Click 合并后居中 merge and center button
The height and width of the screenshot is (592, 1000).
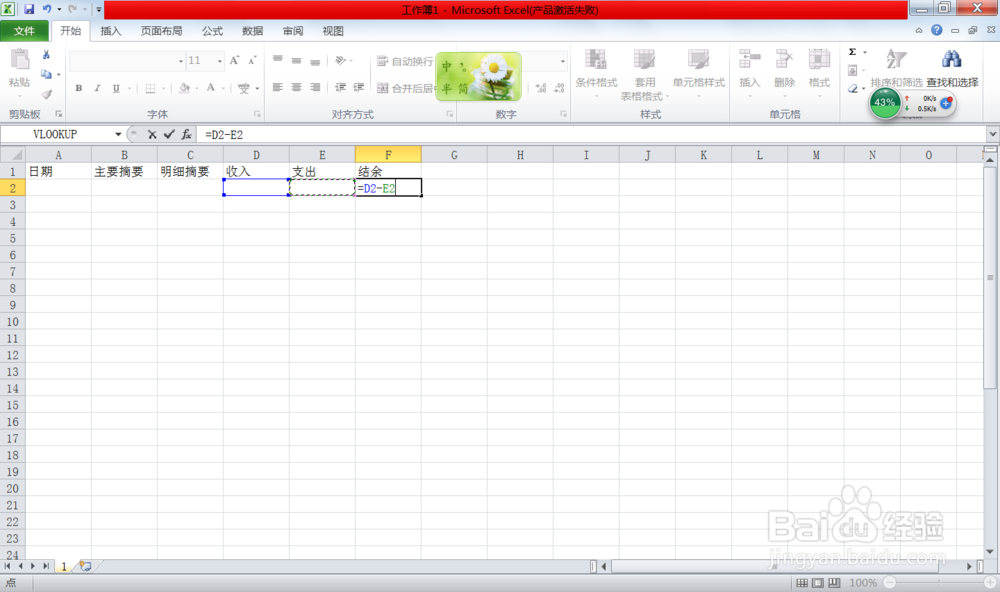[404, 88]
